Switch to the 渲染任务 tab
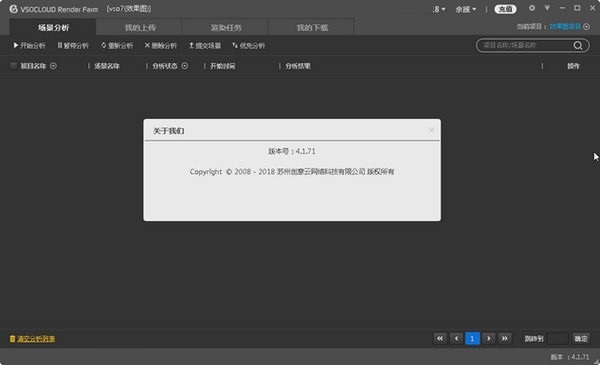The width and height of the screenshot is (600, 365). pyautogui.click(x=226, y=28)
